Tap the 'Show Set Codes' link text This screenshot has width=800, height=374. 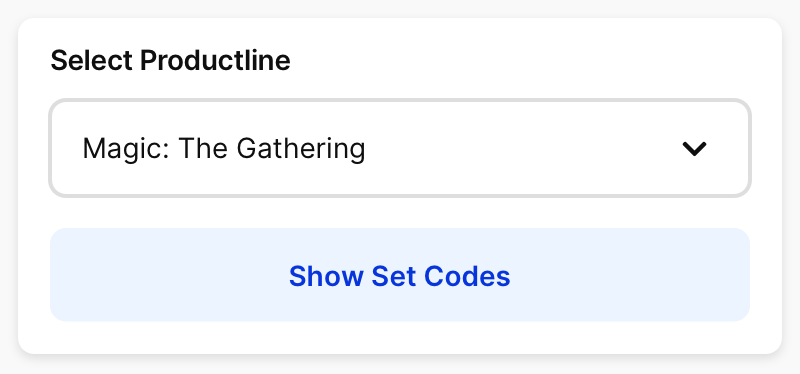[x=399, y=276]
